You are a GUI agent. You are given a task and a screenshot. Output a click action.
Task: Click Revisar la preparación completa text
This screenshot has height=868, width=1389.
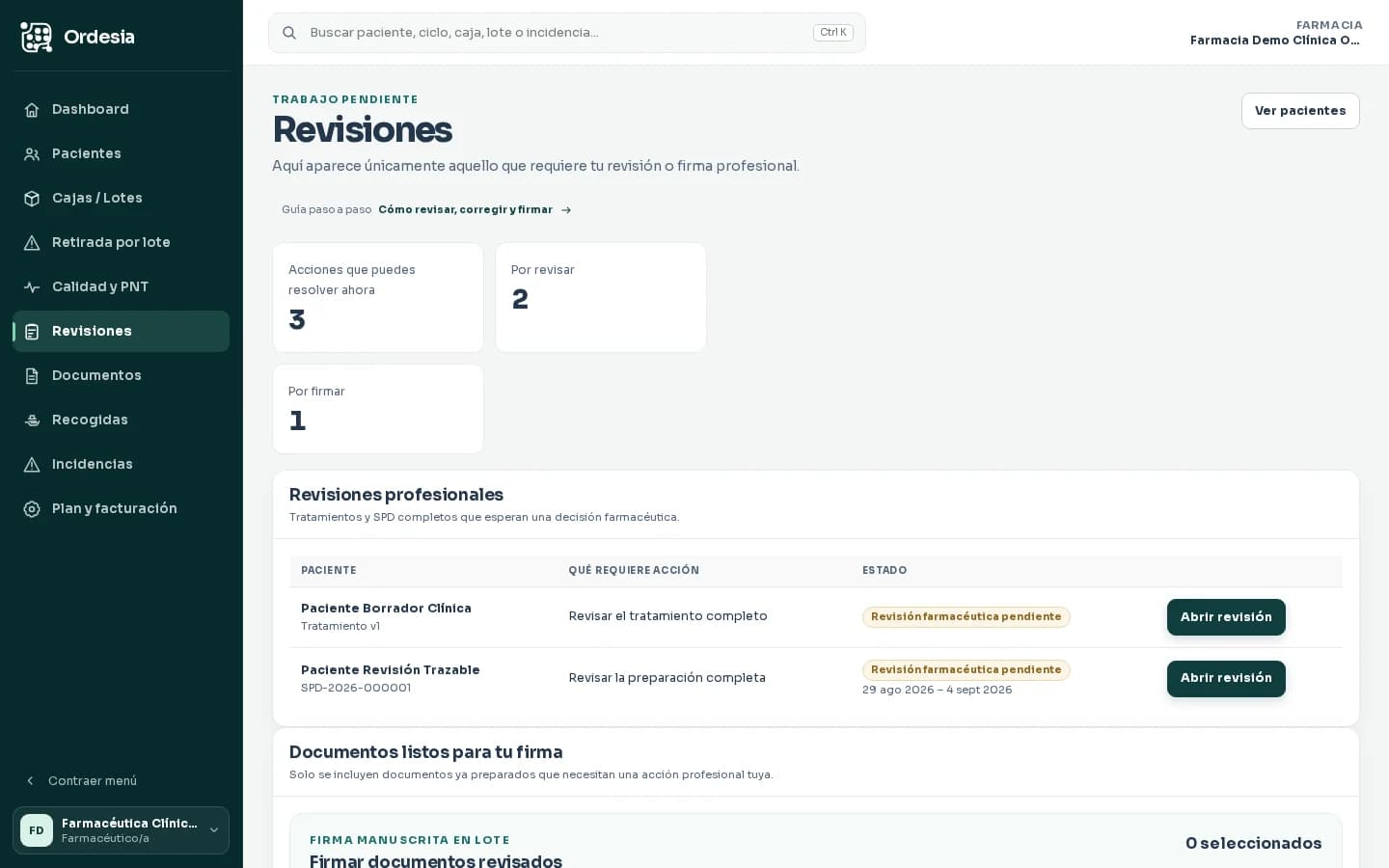coord(667,678)
